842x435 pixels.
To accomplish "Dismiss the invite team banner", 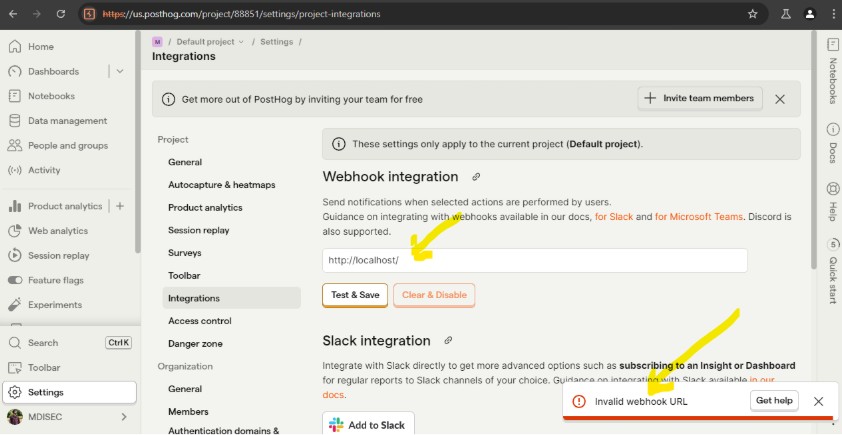I will coord(780,99).
